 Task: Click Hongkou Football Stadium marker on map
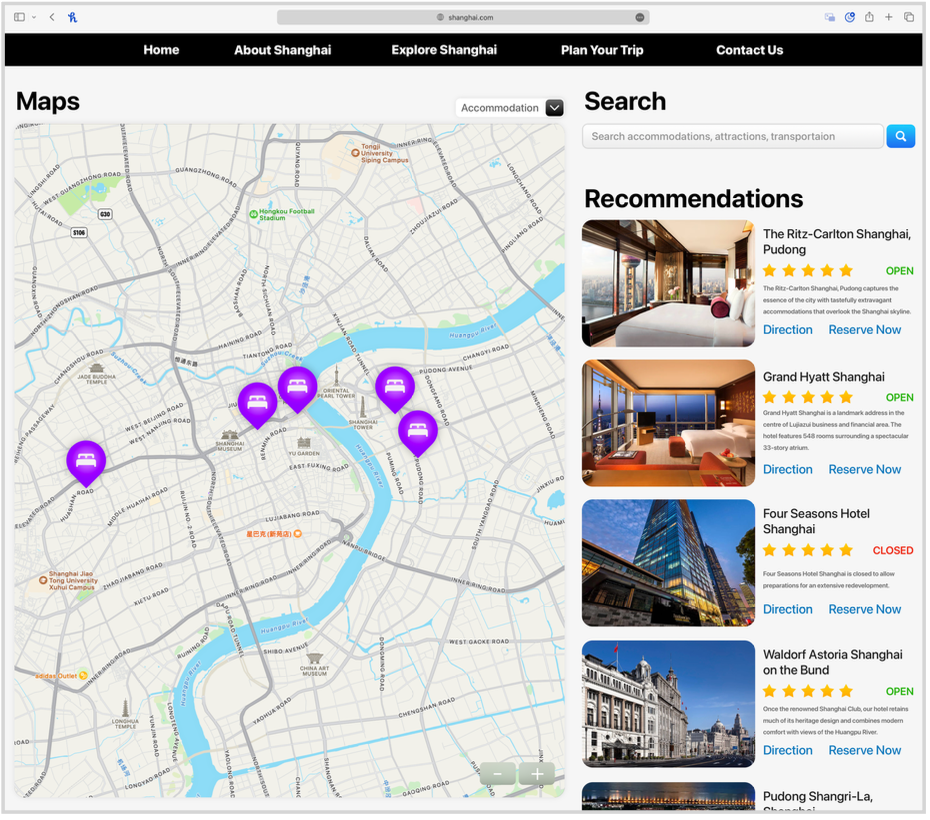pyautogui.click(x=283, y=215)
